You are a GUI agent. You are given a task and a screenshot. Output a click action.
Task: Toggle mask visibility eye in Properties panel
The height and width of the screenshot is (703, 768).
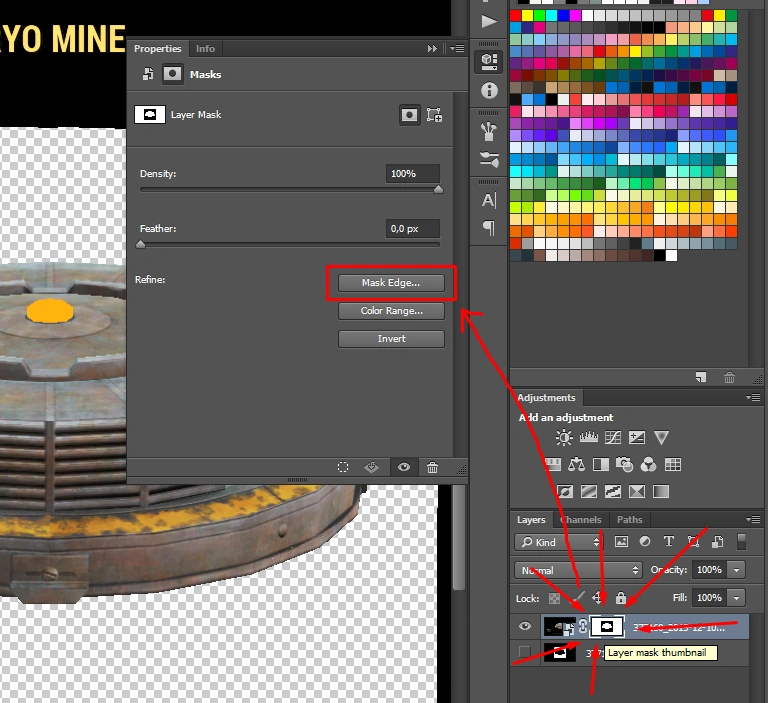404,467
